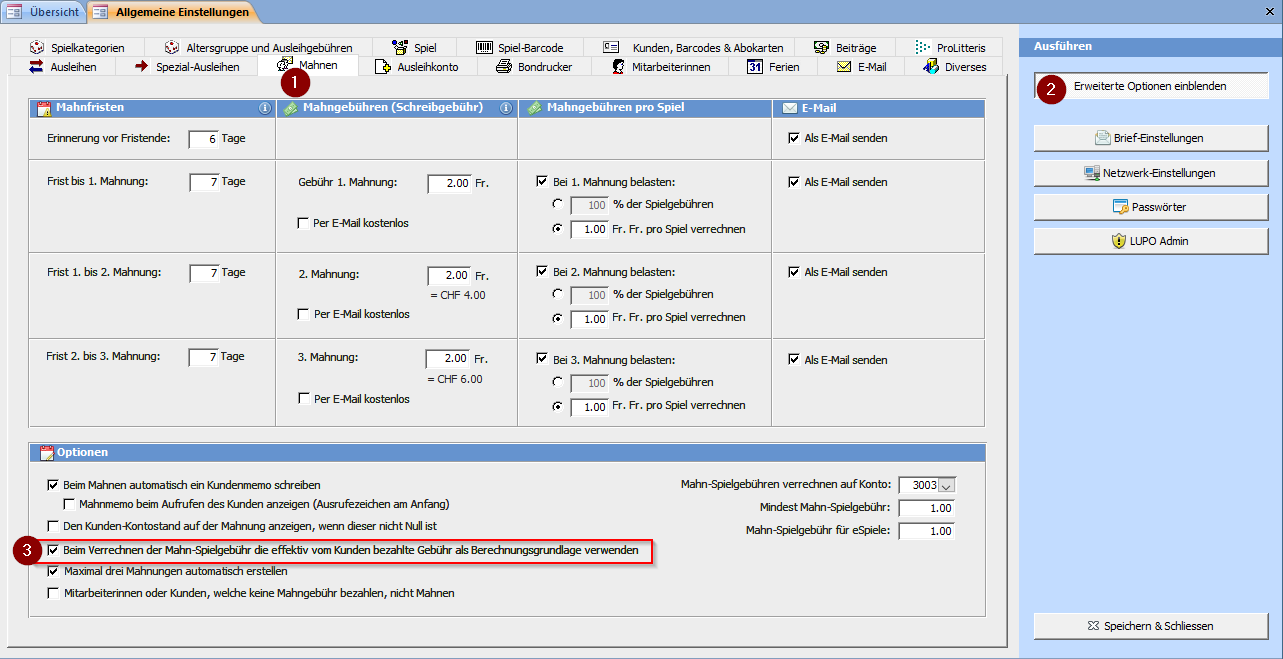Toggle Als E-Mail senden for 1. Mahnung
This screenshot has width=1283, height=659.
[x=794, y=182]
